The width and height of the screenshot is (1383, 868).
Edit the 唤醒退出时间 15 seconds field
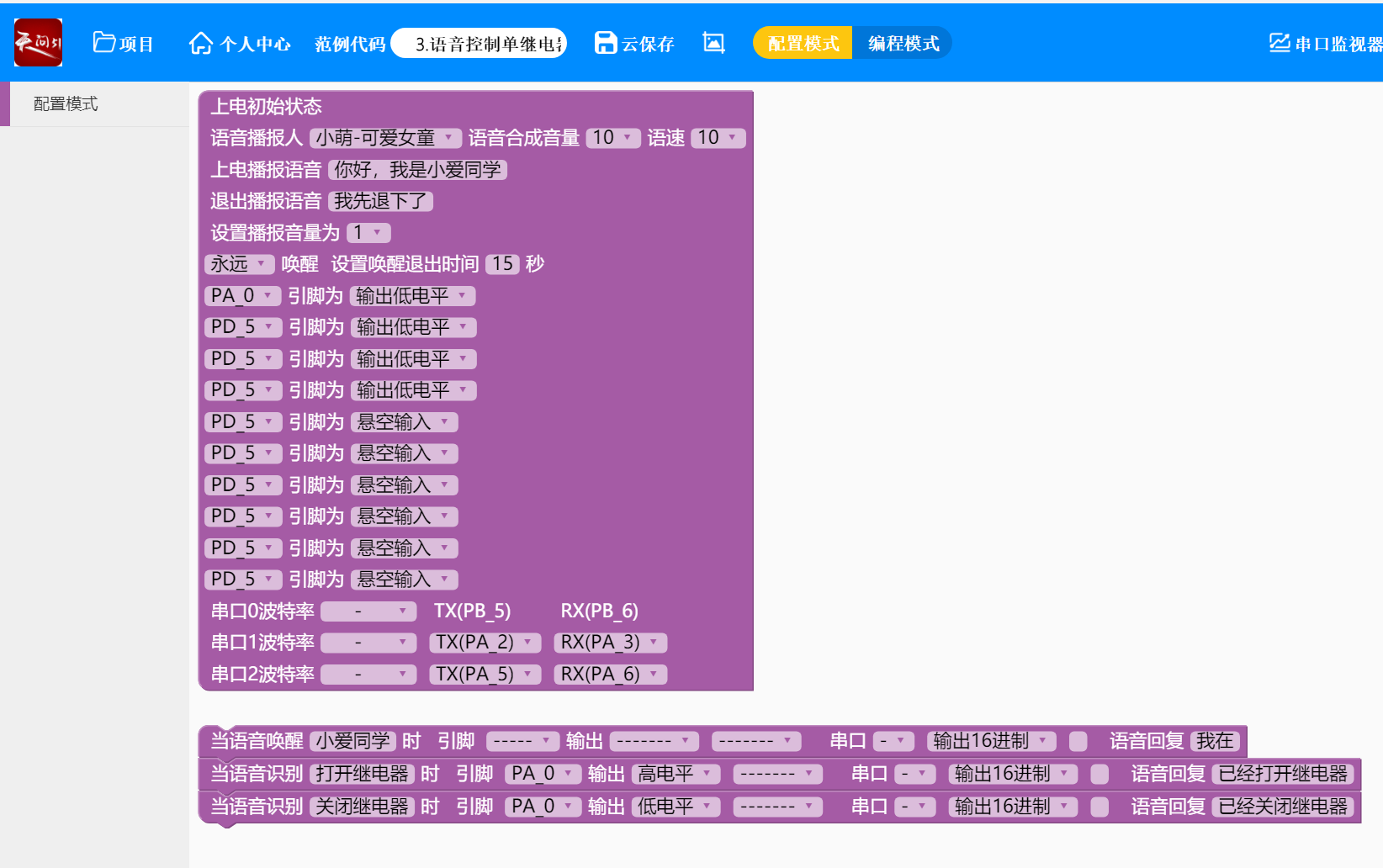click(x=503, y=264)
